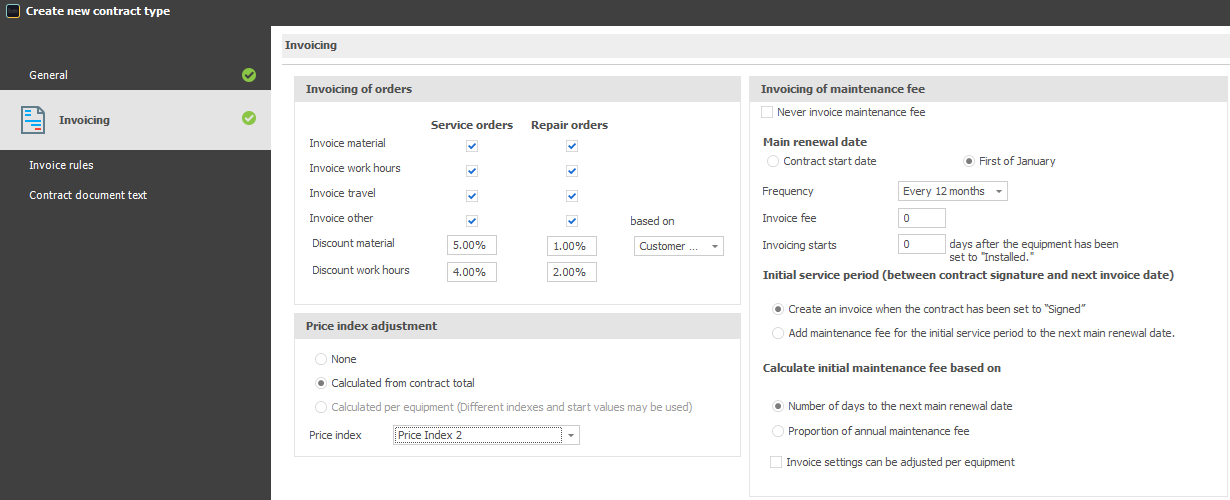
Task: Toggle Invoice travel for Repair orders
Action: [x=572, y=196]
